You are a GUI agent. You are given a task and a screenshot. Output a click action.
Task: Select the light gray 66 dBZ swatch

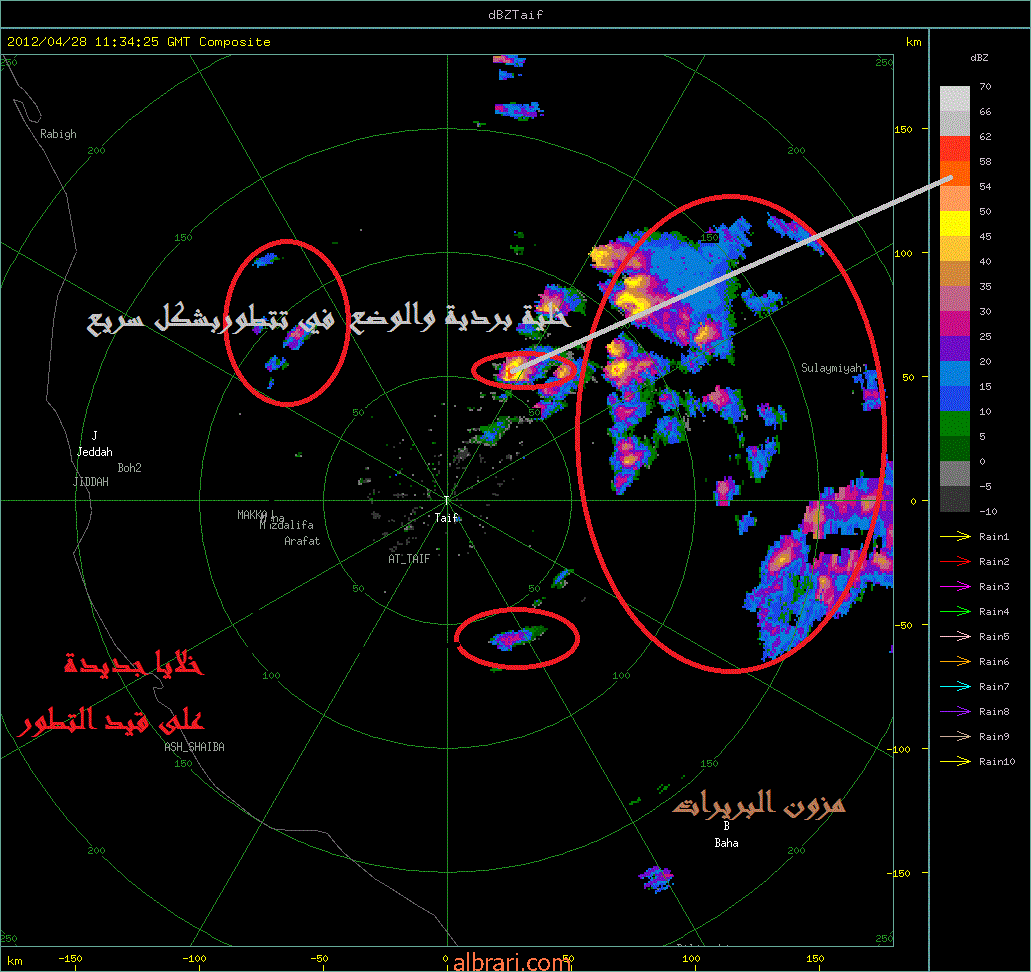pos(955,99)
